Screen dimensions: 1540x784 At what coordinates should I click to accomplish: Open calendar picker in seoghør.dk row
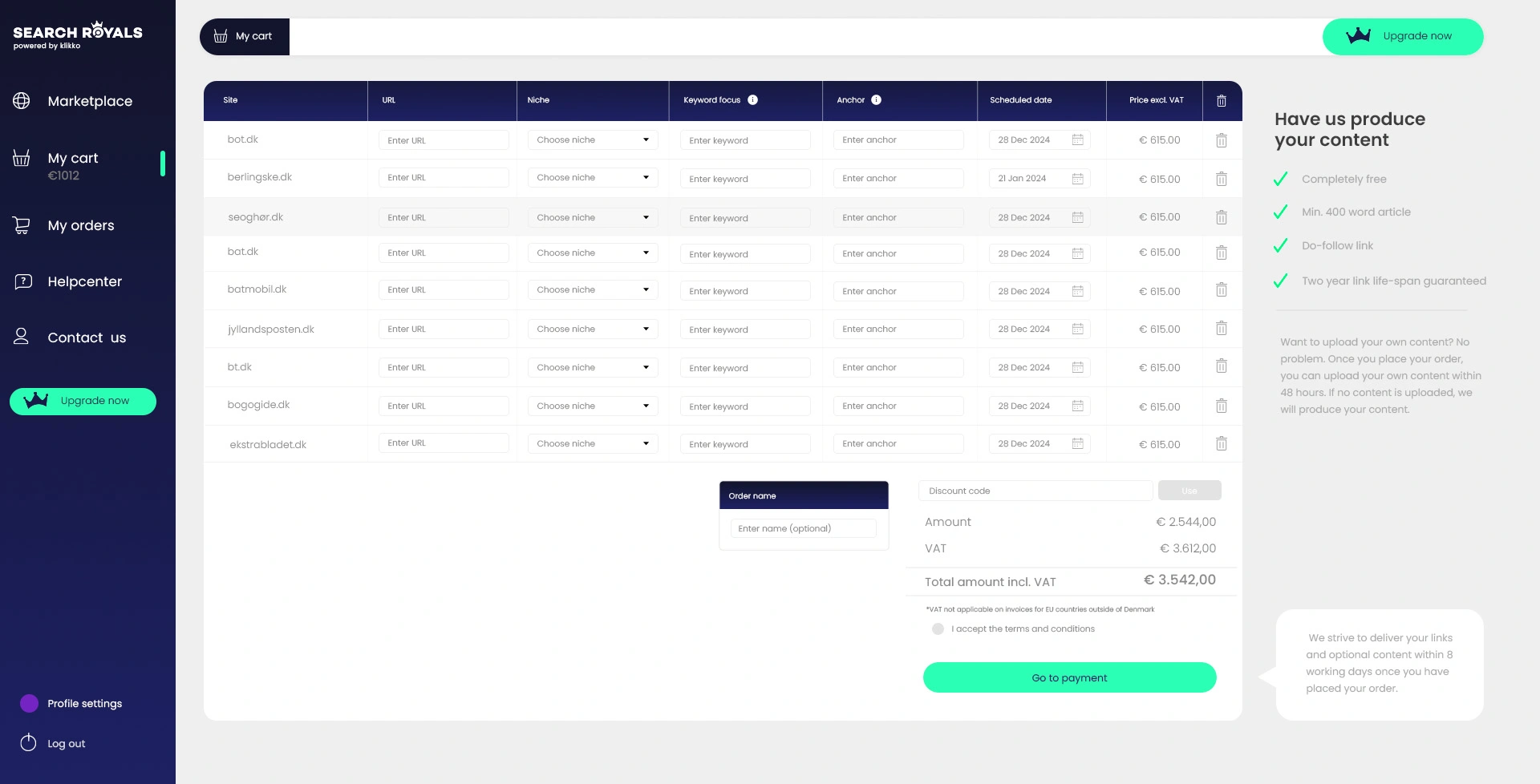(1077, 217)
